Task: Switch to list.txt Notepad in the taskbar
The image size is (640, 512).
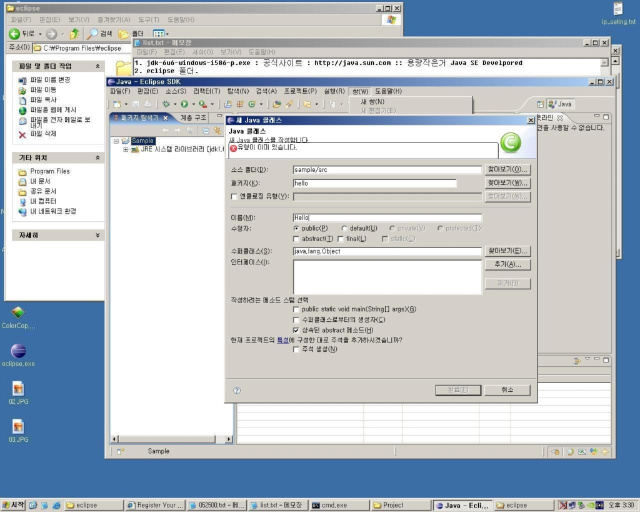Action: 278,505
